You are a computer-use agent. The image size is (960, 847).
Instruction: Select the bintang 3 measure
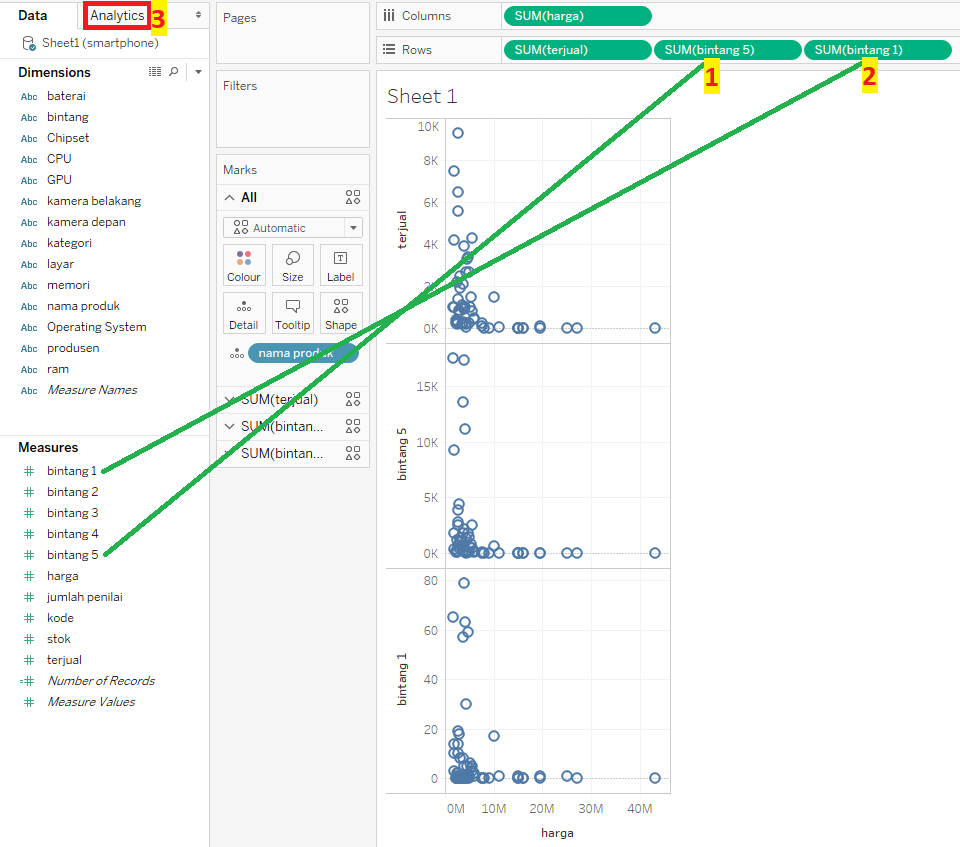click(73, 512)
